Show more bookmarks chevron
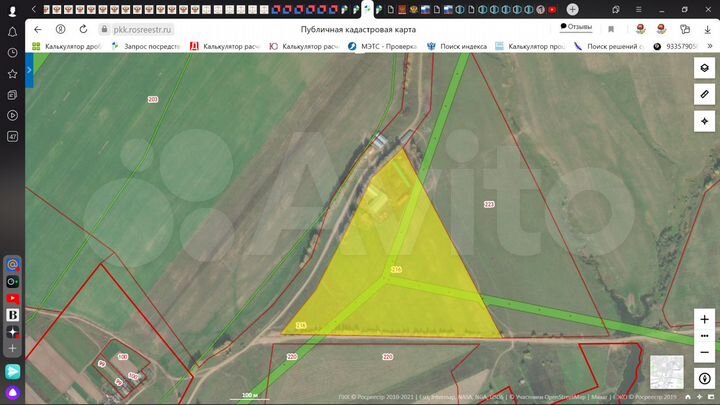The height and width of the screenshot is (405, 720). [710, 46]
